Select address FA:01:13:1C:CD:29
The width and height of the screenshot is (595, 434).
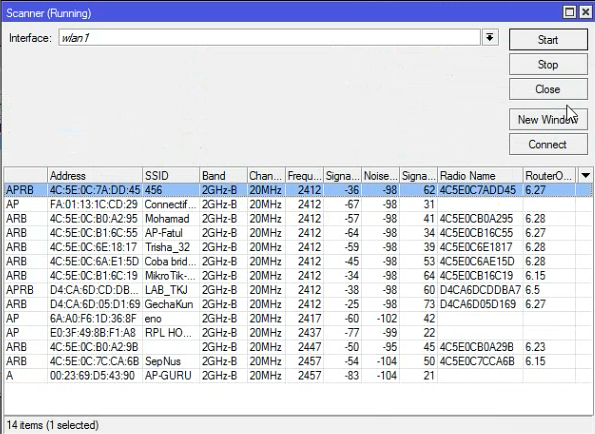94,204
